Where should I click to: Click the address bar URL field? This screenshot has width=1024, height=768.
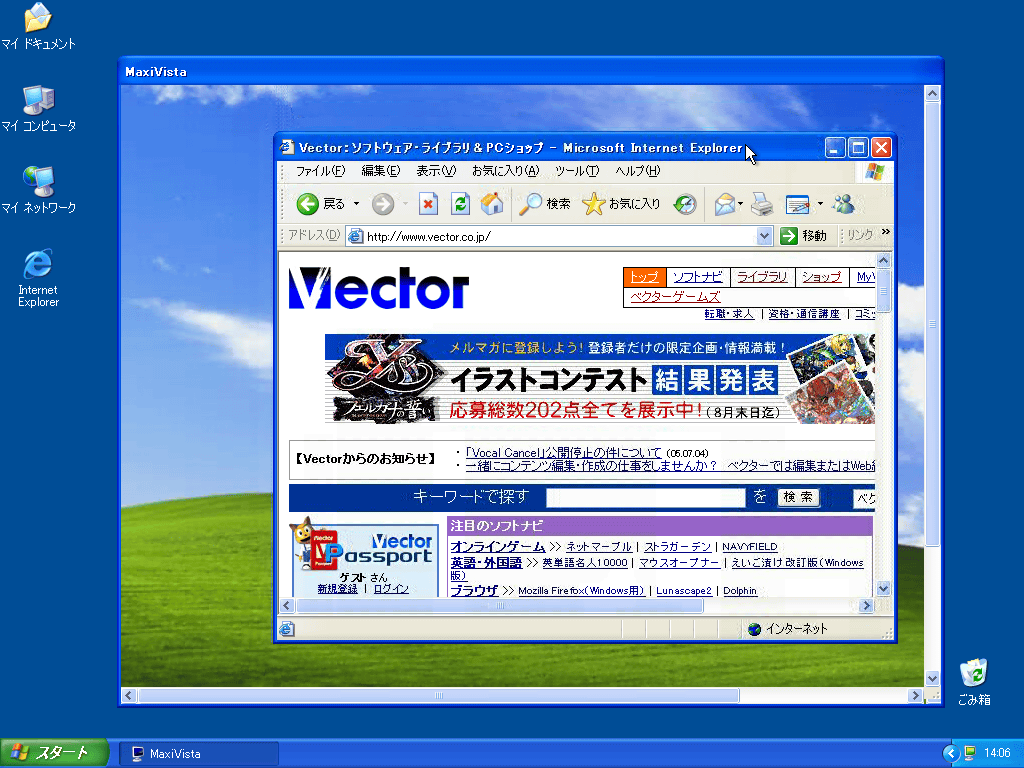tap(560, 236)
